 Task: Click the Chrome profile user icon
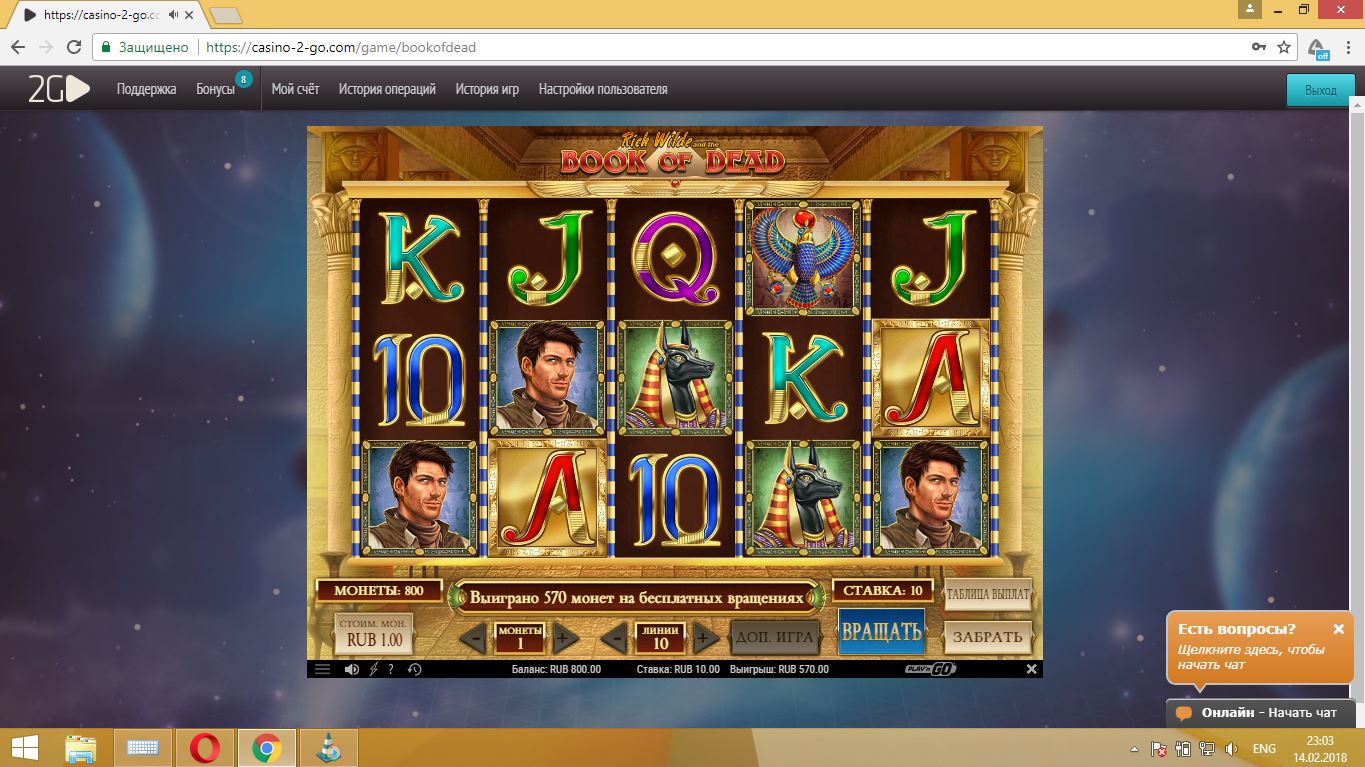point(1250,9)
